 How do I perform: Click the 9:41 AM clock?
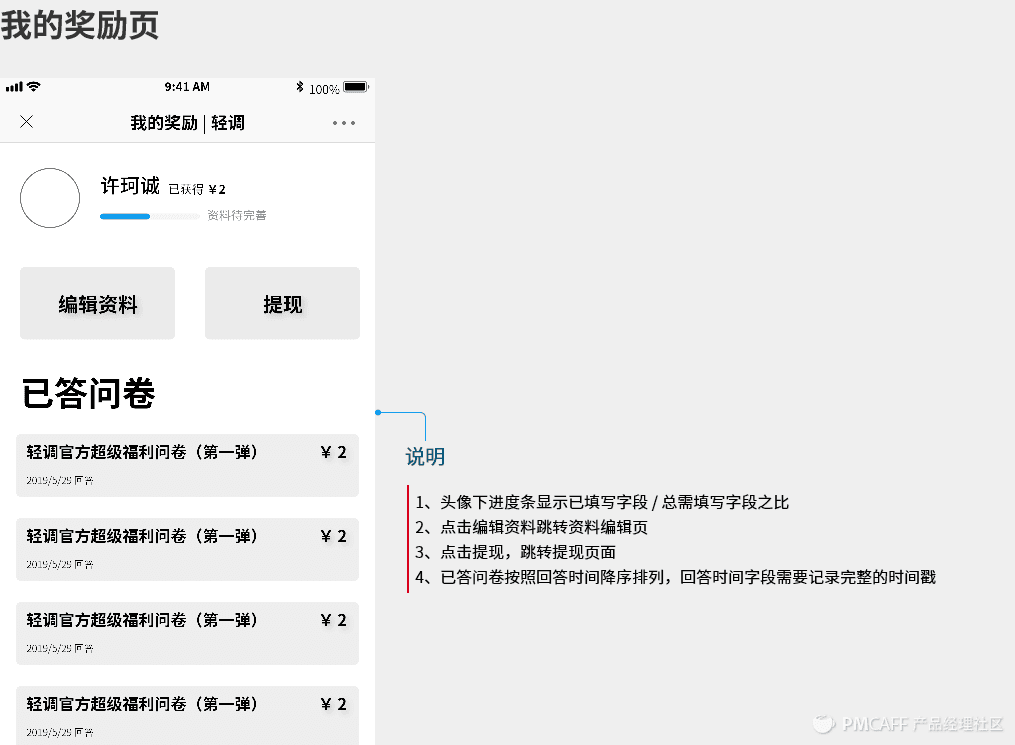point(187,87)
